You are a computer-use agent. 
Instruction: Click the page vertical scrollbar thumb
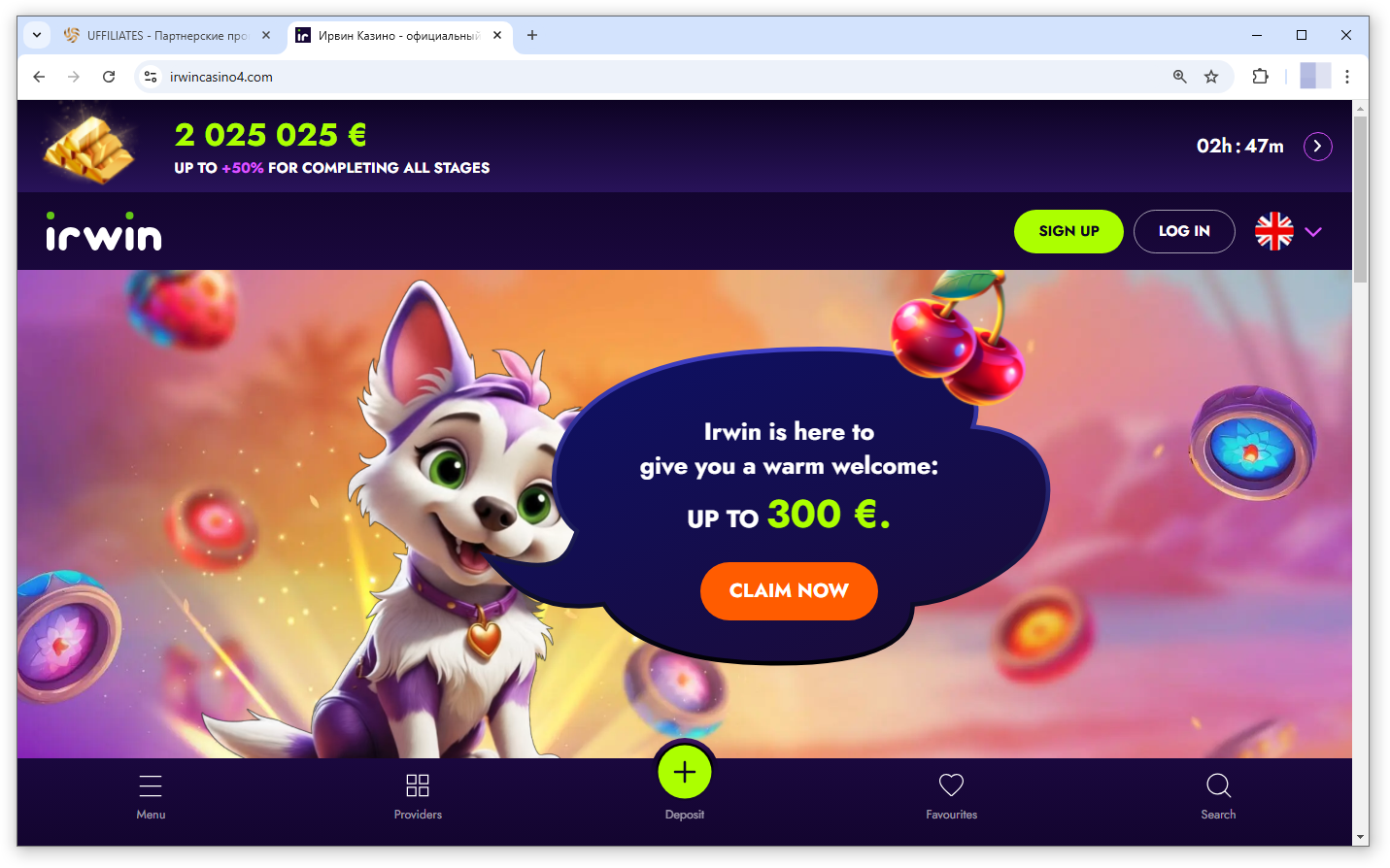[1360, 199]
